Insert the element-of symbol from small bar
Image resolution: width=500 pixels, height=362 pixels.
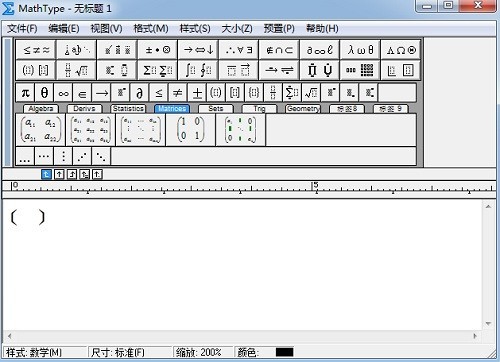(82, 93)
